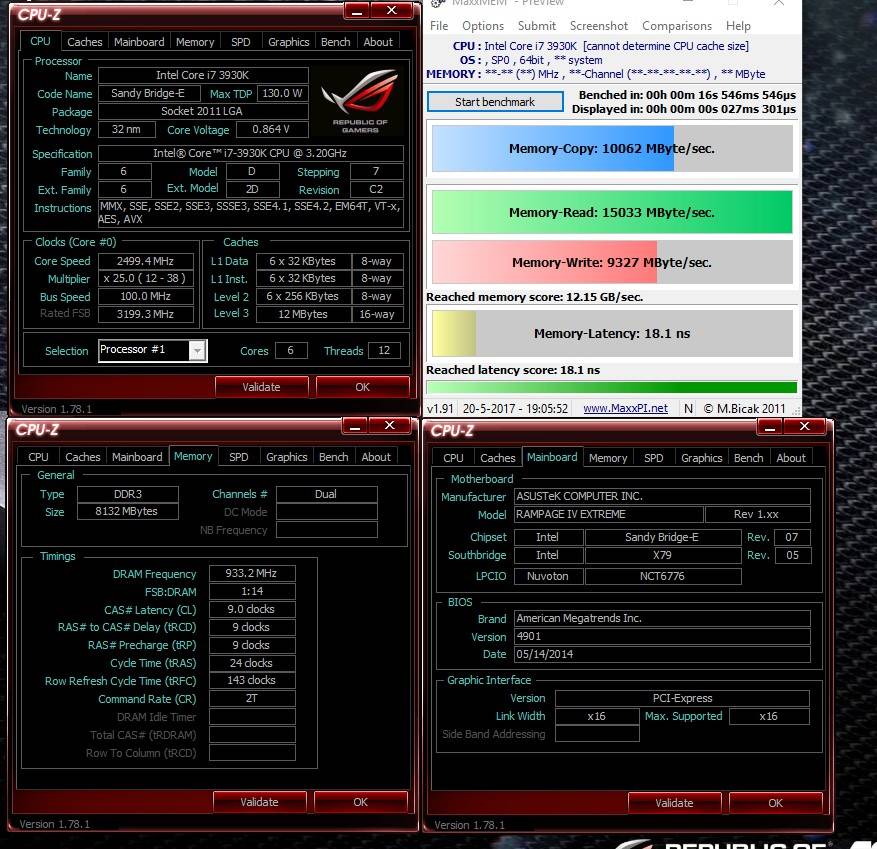
Task: Select SPD tab in top CPU-Z window
Action: 241,42
